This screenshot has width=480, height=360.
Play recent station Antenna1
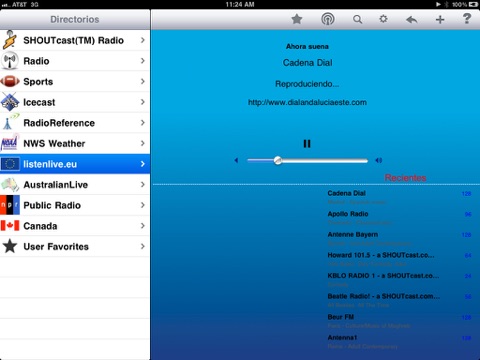coord(399,342)
